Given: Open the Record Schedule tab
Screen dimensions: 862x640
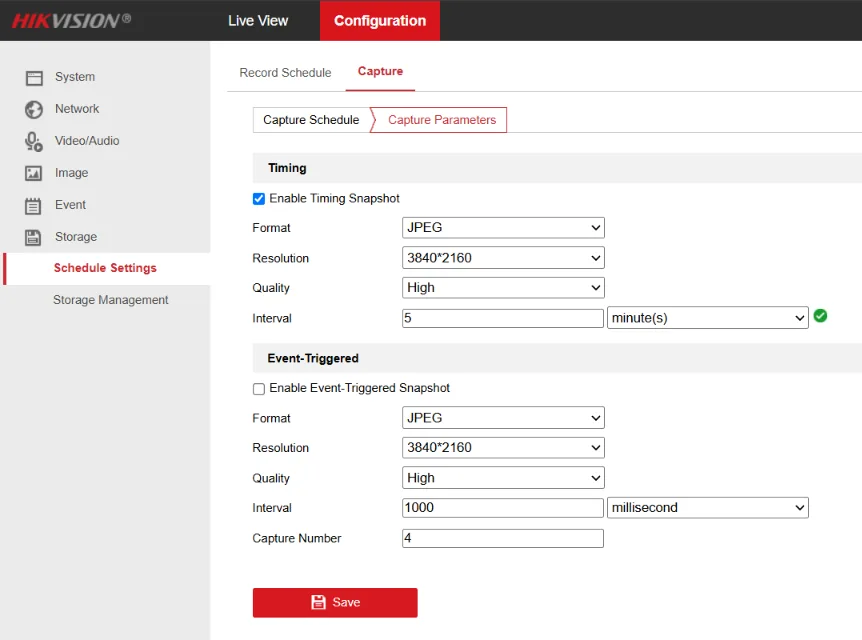Looking at the screenshot, I should pyautogui.click(x=285, y=73).
